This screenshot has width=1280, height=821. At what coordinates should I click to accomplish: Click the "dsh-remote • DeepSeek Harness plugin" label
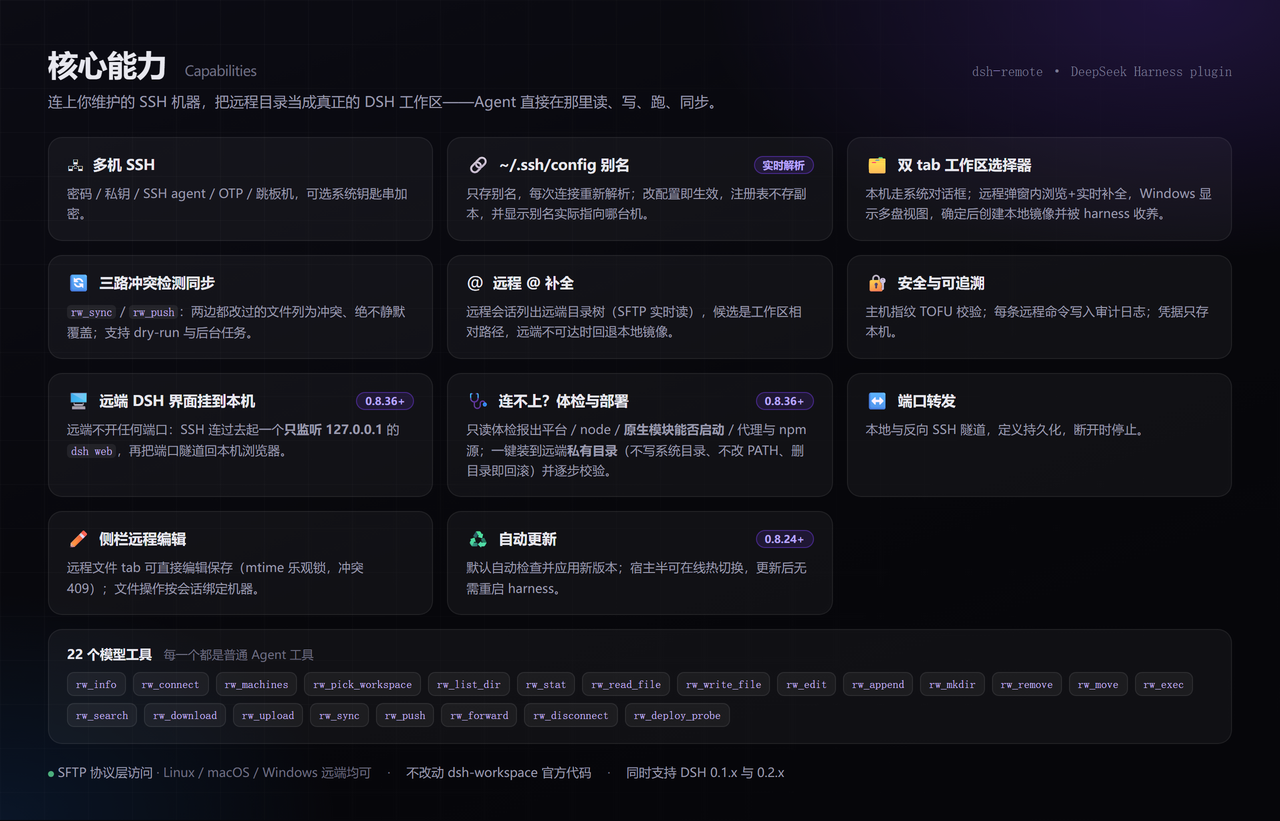coord(1102,72)
